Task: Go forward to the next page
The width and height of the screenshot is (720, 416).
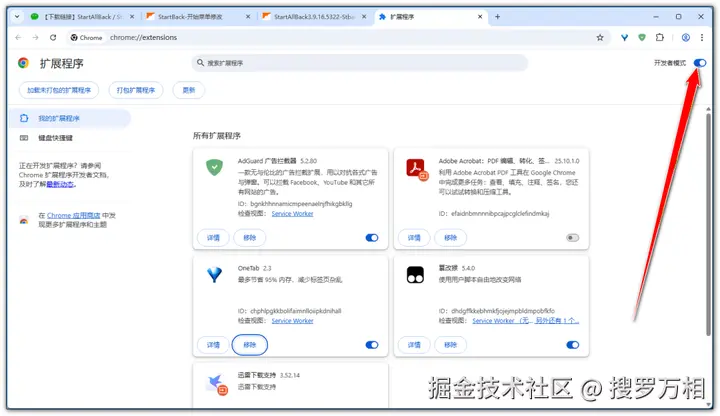Action: click(35, 37)
